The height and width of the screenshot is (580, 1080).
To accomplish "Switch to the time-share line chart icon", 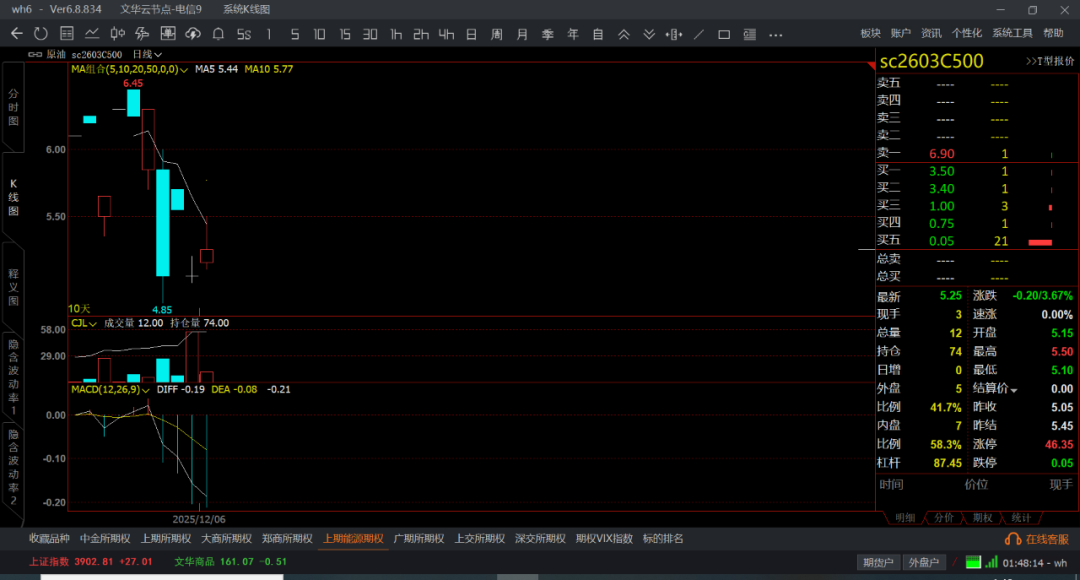I will click(x=92, y=34).
